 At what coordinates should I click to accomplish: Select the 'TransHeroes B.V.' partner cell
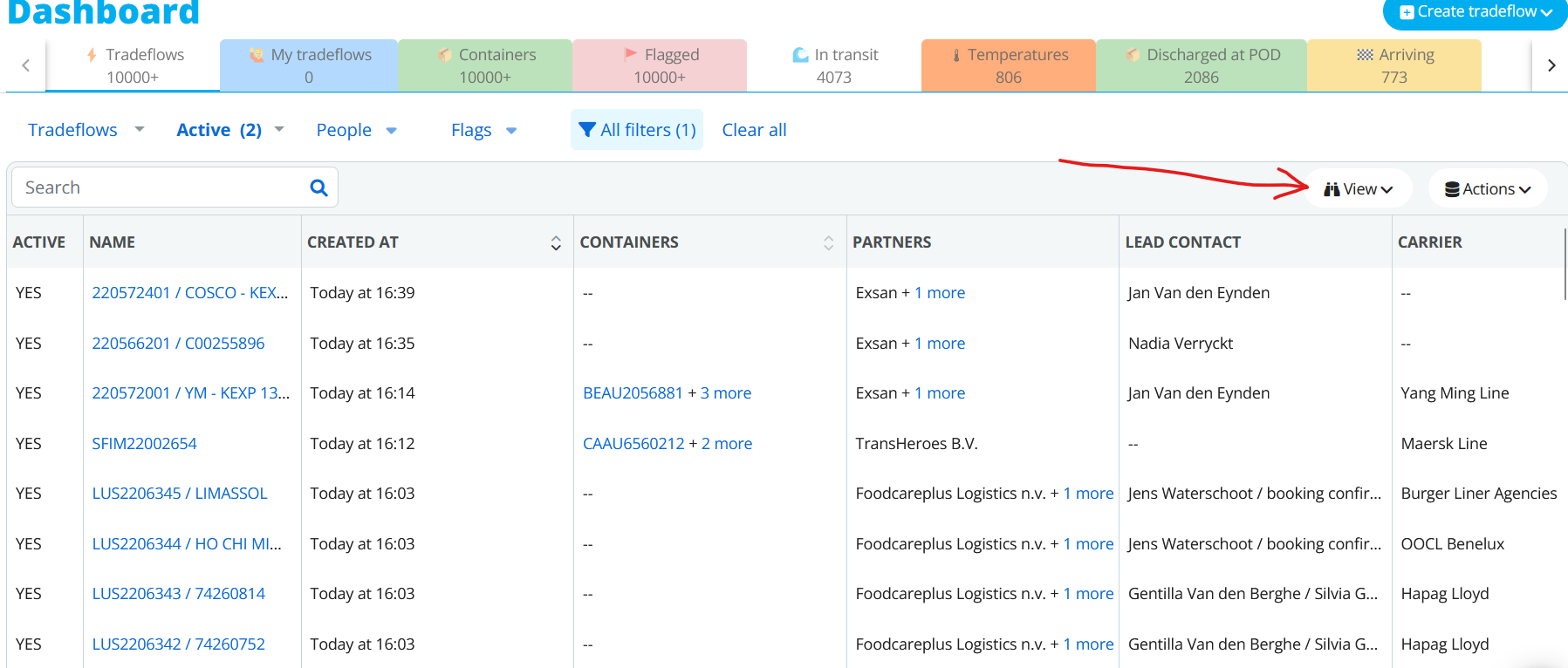click(x=916, y=444)
